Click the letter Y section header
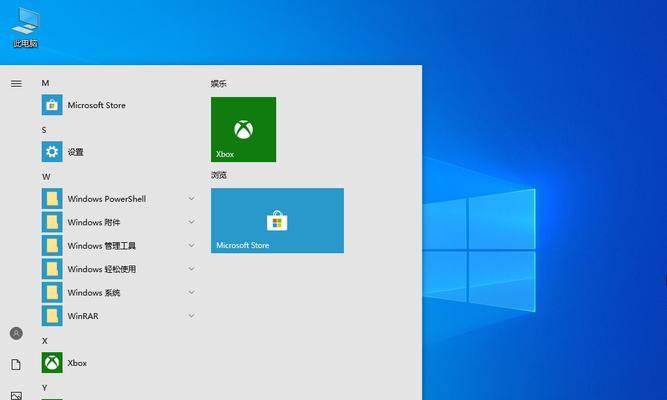The height and width of the screenshot is (400, 667). [44, 388]
